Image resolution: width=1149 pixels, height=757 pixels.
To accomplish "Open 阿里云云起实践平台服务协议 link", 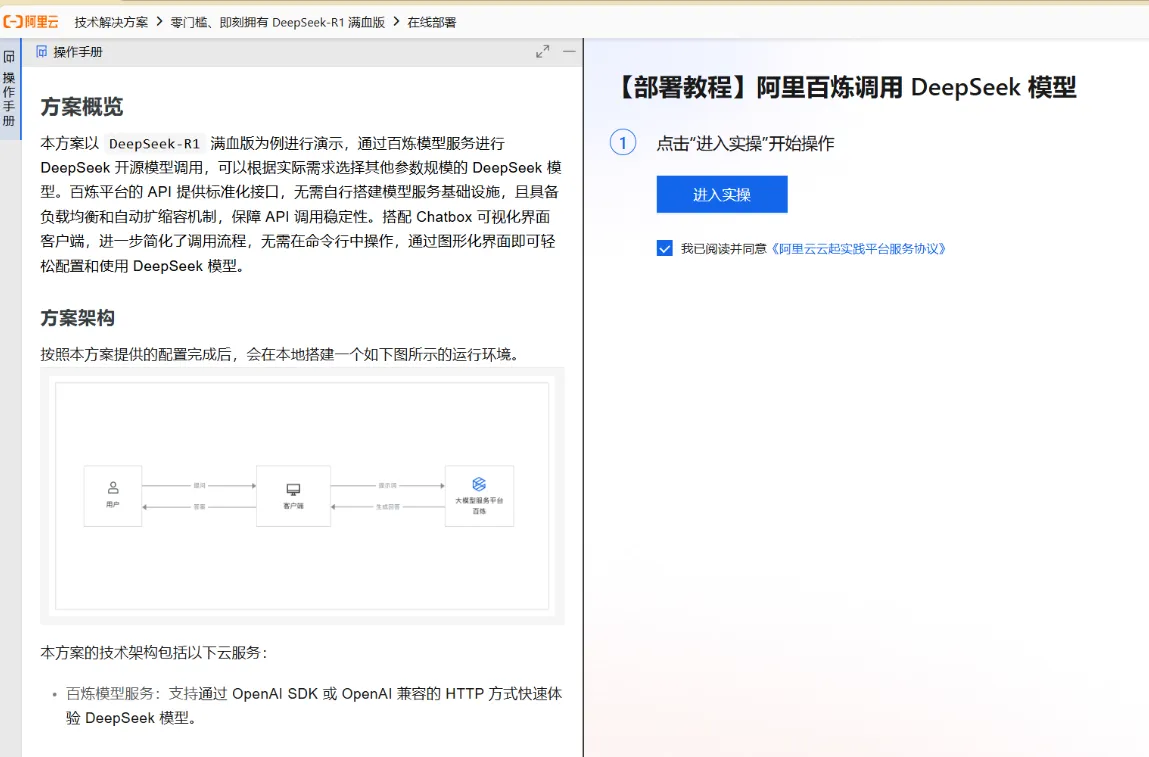I will 858,249.
